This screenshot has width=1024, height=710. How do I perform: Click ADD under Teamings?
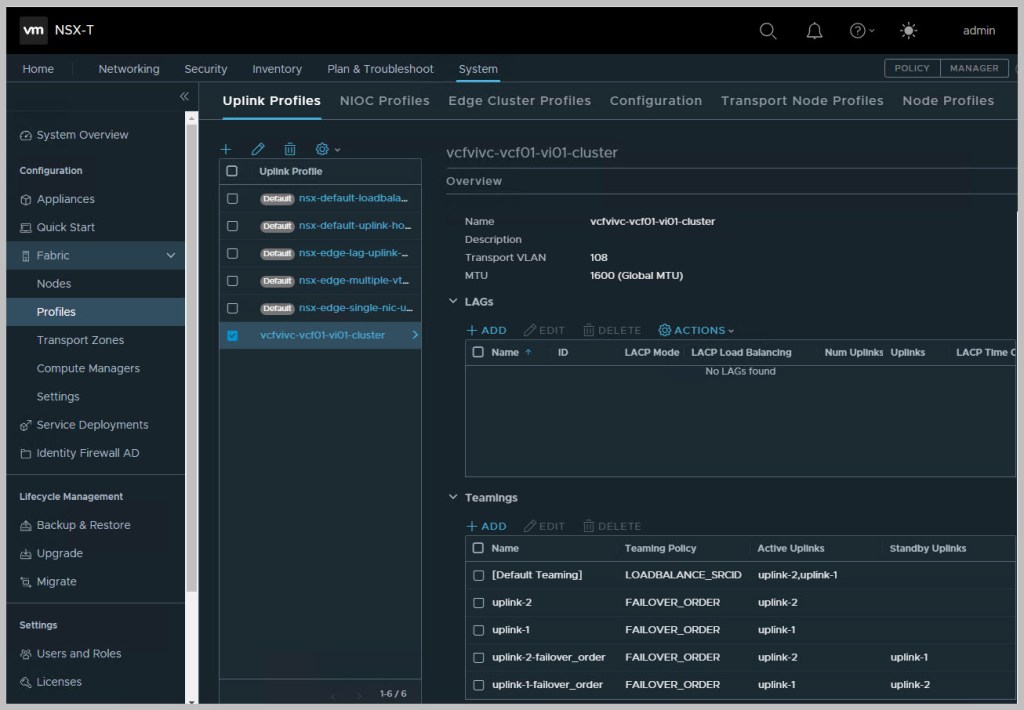coord(487,526)
